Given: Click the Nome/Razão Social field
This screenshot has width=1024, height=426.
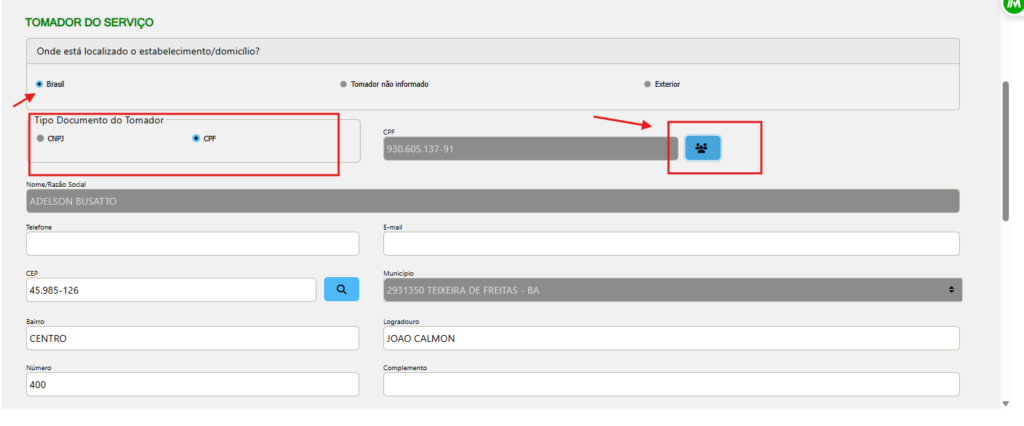Looking at the screenshot, I should click(492, 201).
